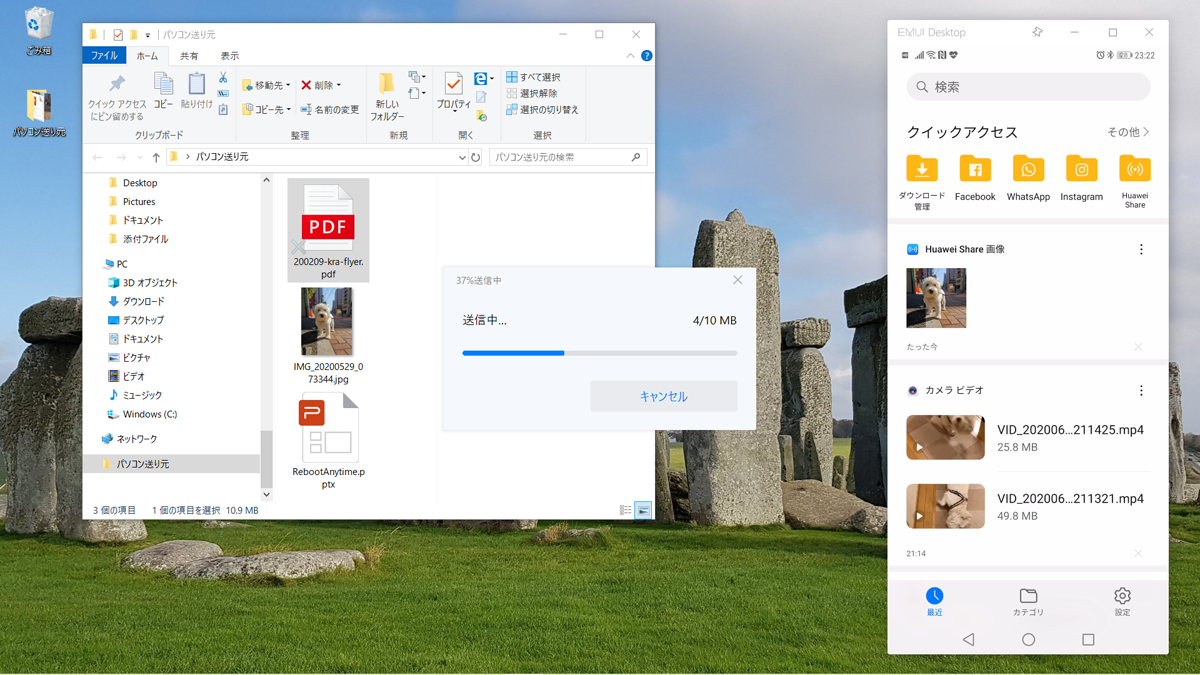This screenshot has width=1200, height=675.
Task: Pin the EMUI Desktop window with the pin icon
Action: (1037, 32)
